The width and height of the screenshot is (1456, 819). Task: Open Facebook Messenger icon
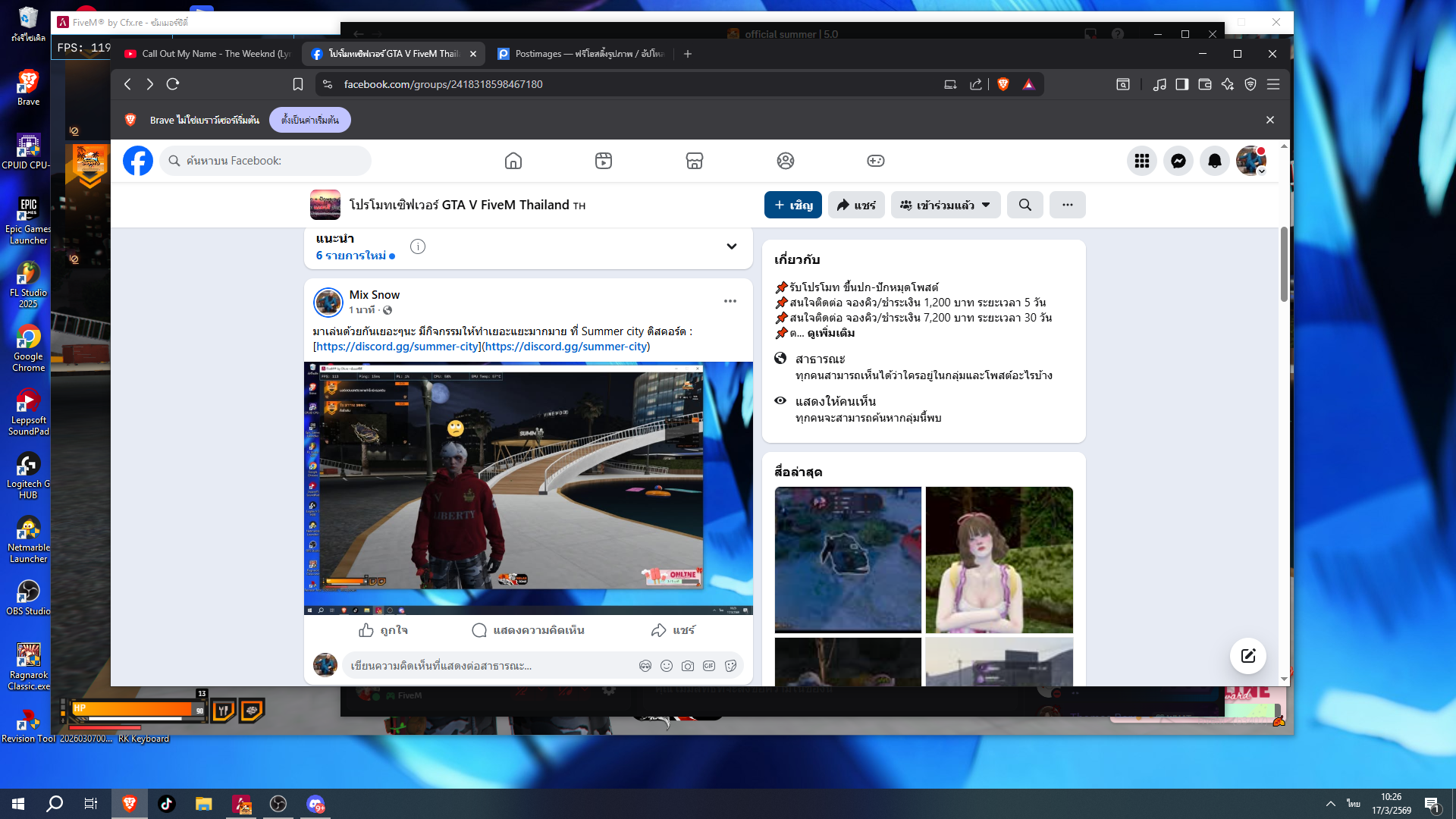coord(1178,161)
